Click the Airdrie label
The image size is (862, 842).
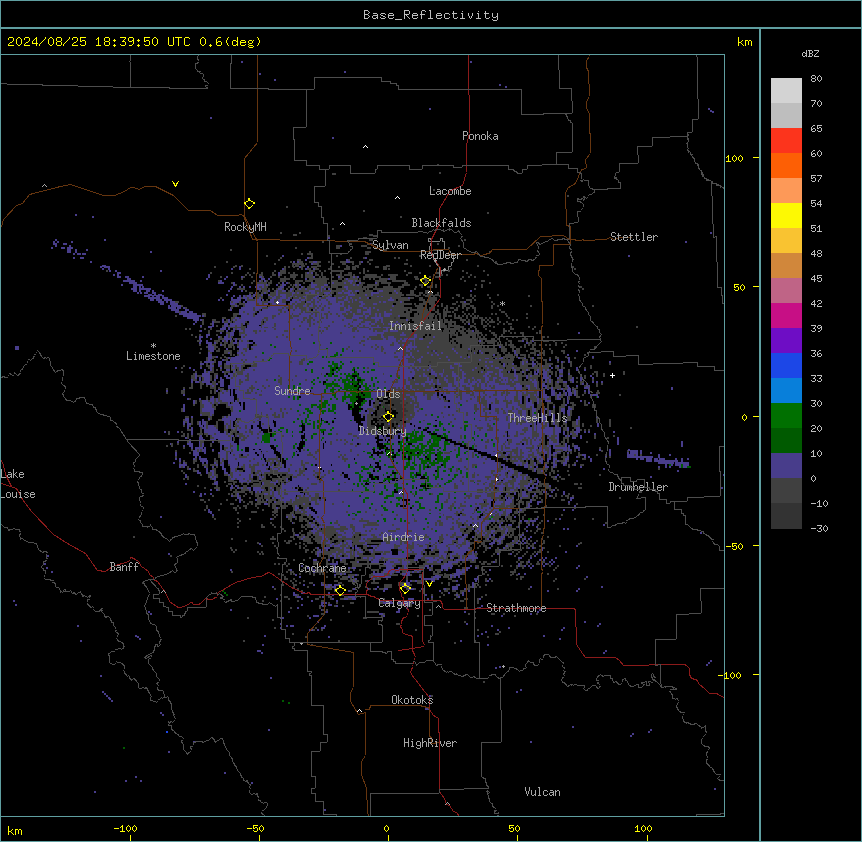coord(404,537)
